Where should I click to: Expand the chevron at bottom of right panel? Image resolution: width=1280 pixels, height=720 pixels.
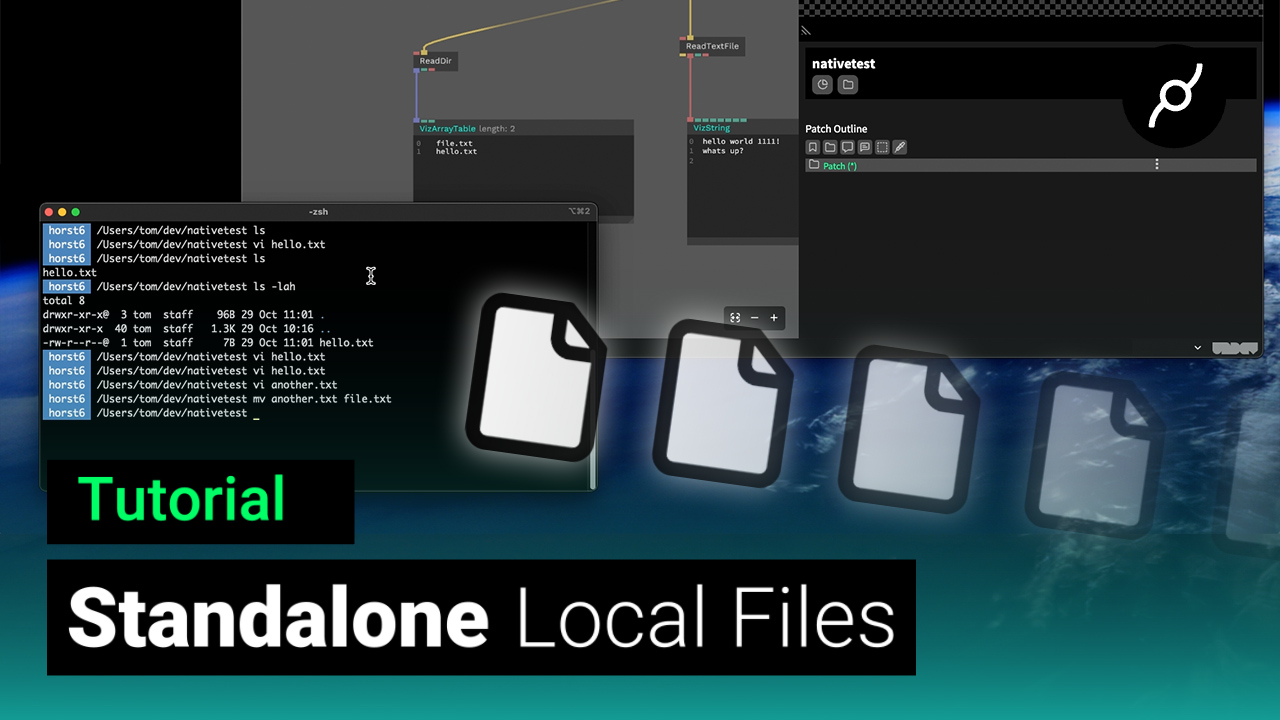1197,347
